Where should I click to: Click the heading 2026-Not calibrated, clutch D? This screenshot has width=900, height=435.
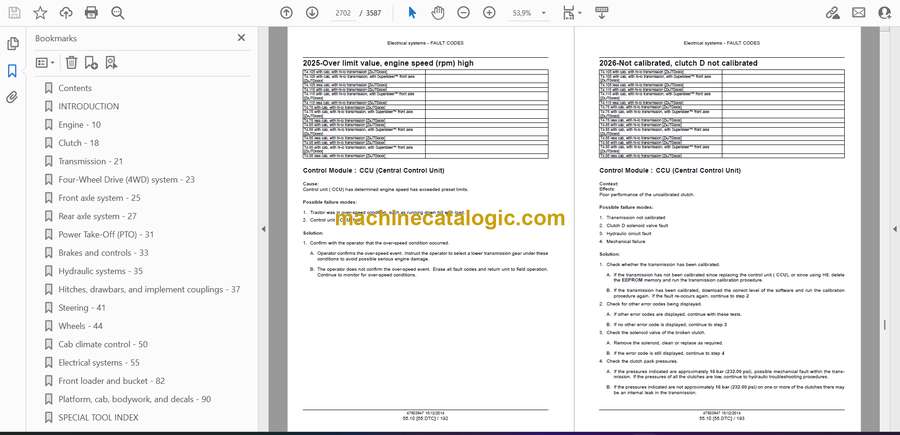click(678, 63)
